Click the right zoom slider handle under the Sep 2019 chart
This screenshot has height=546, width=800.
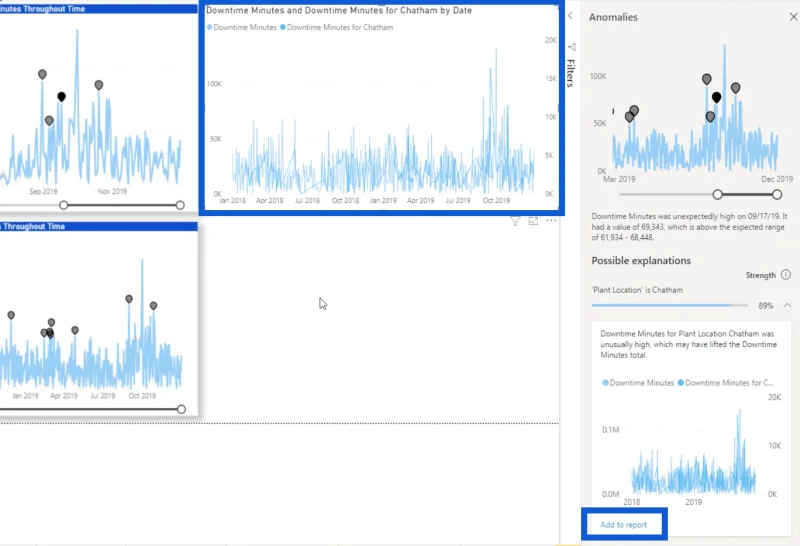pyautogui.click(x=180, y=205)
